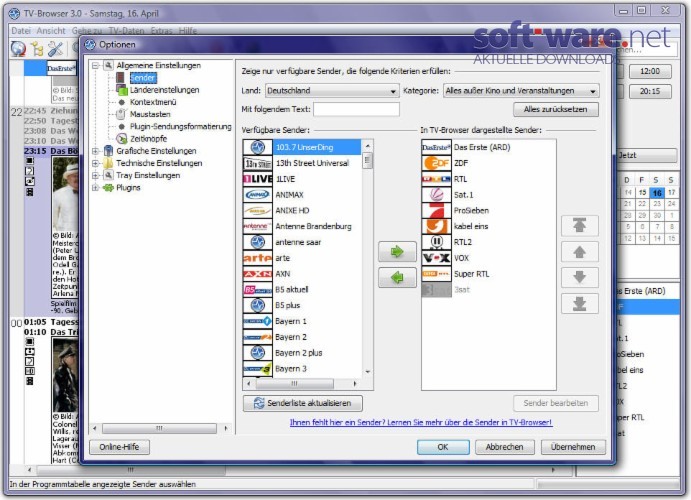Click the green right-arrow add-channel button

coord(397,252)
